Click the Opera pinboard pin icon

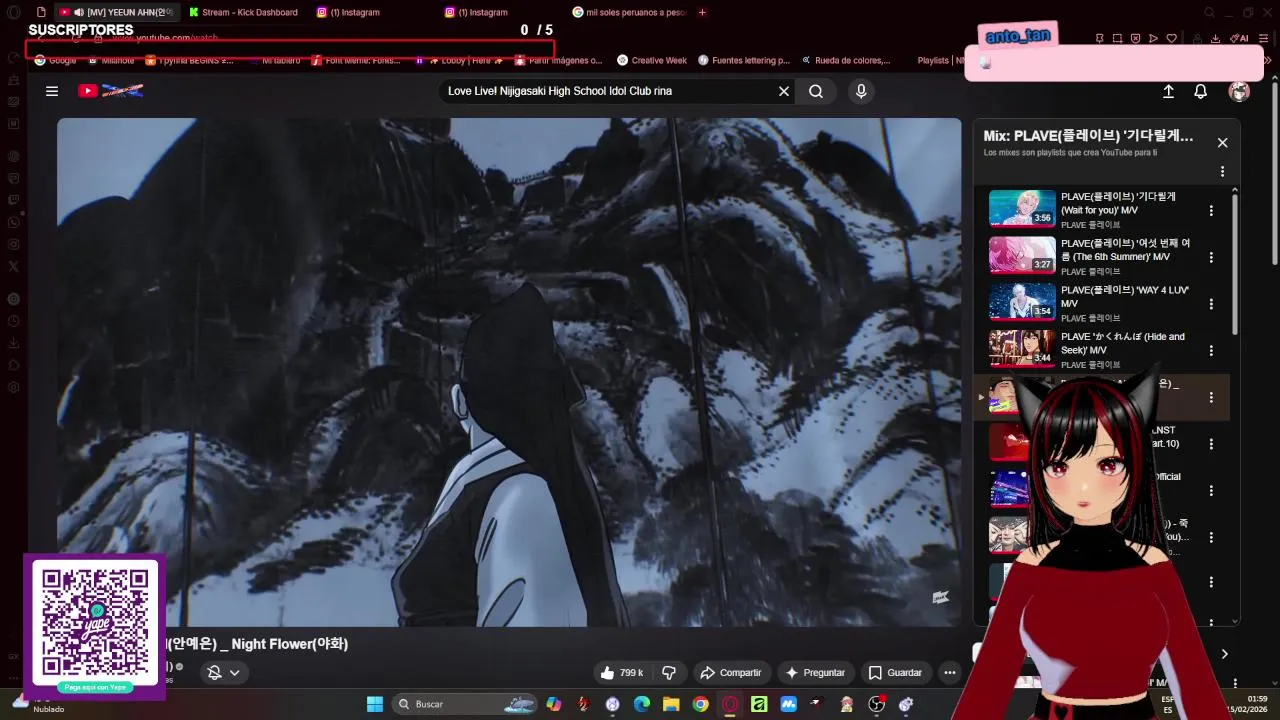tap(1099, 39)
